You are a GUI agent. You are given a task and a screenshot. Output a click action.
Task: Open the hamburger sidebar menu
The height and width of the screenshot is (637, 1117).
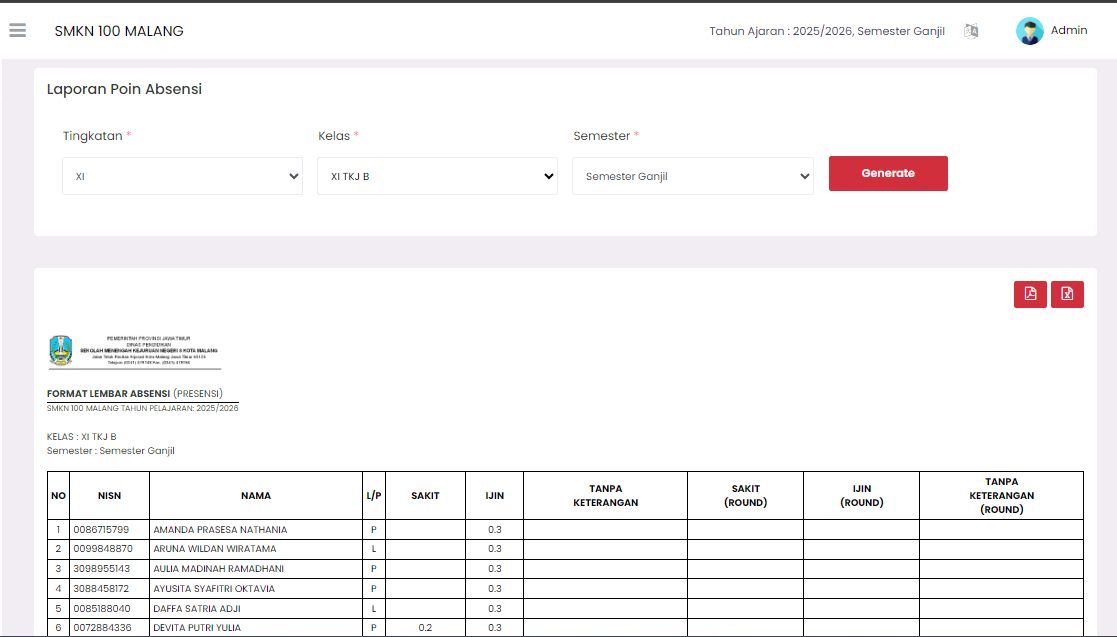point(17,31)
